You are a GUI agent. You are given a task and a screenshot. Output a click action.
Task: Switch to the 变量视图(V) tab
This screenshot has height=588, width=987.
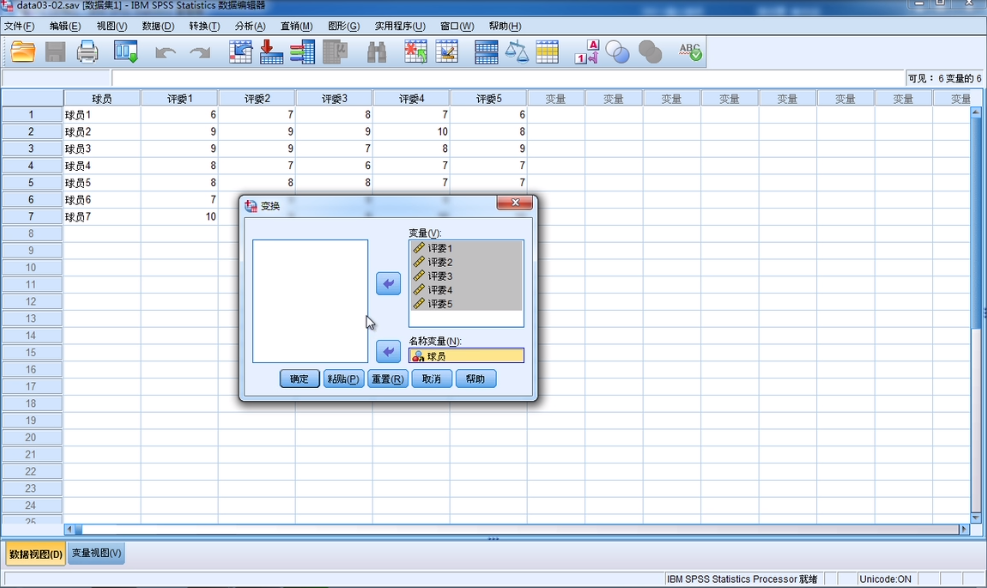coord(96,553)
